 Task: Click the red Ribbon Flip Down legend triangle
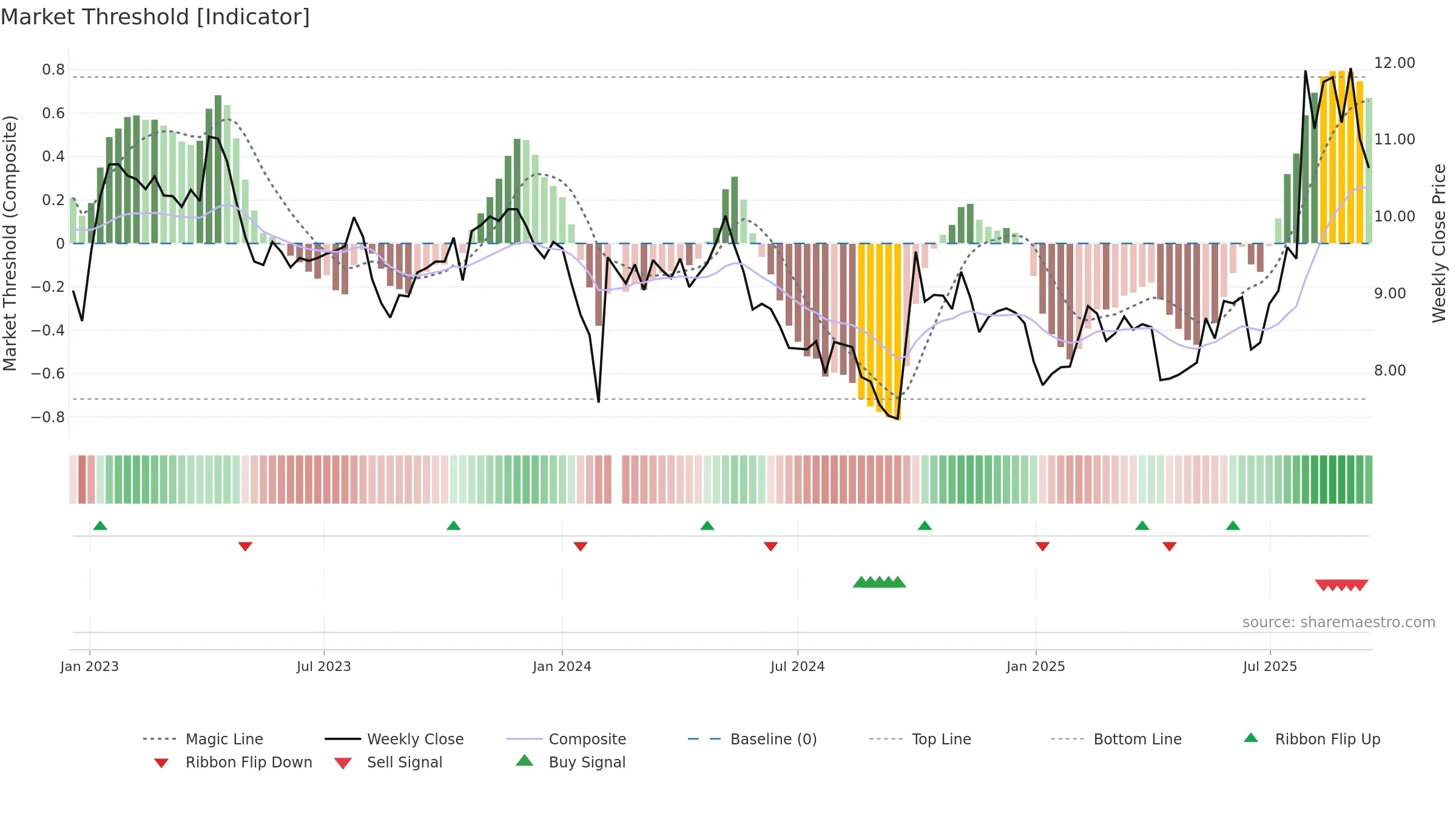(161, 763)
